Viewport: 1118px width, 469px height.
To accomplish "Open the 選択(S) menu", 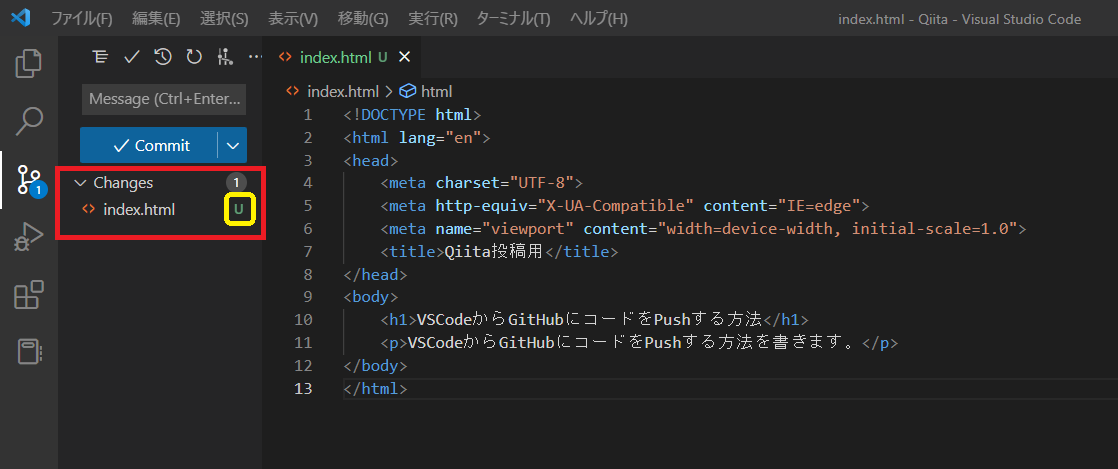I will pos(224,19).
